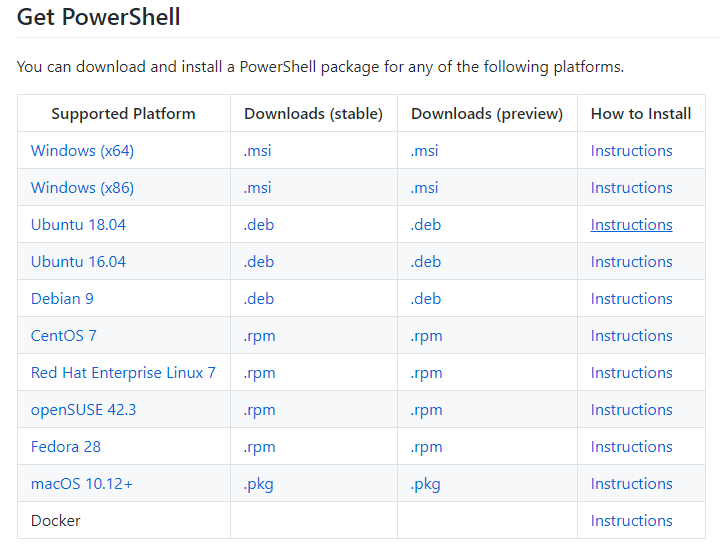Viewport: 720px width, 553px height.
Task: Open the Ubuntu 18.04 platform link
Action: [78, 225]
